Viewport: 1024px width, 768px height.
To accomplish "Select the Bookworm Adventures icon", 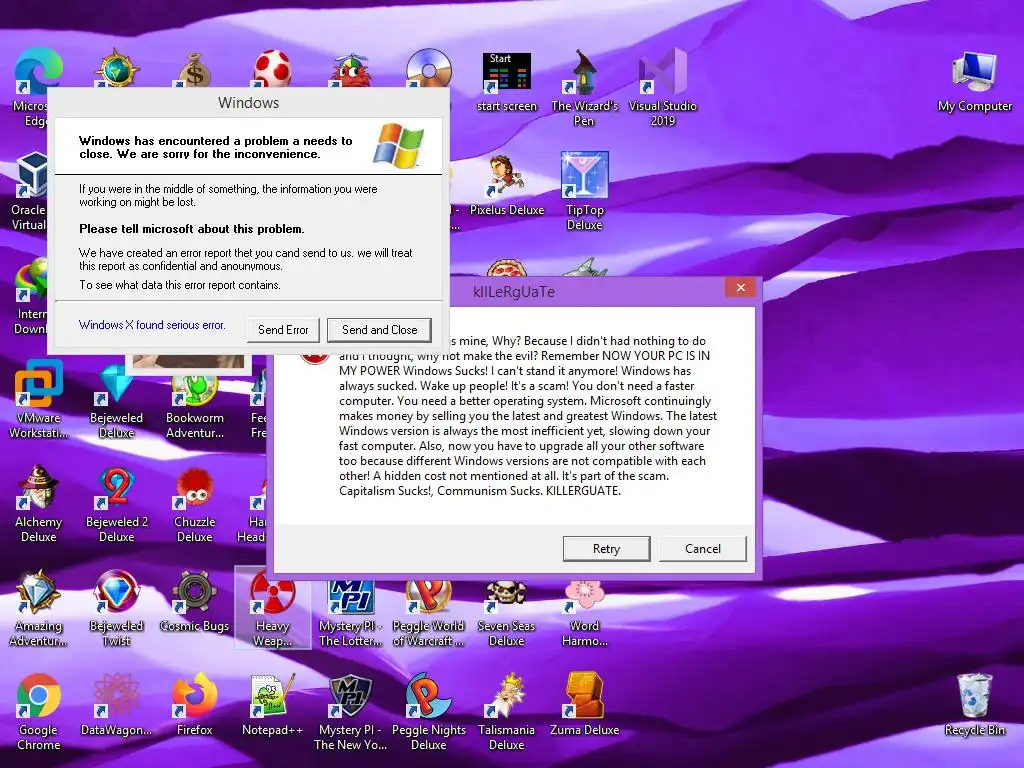I will pos(195,403).
